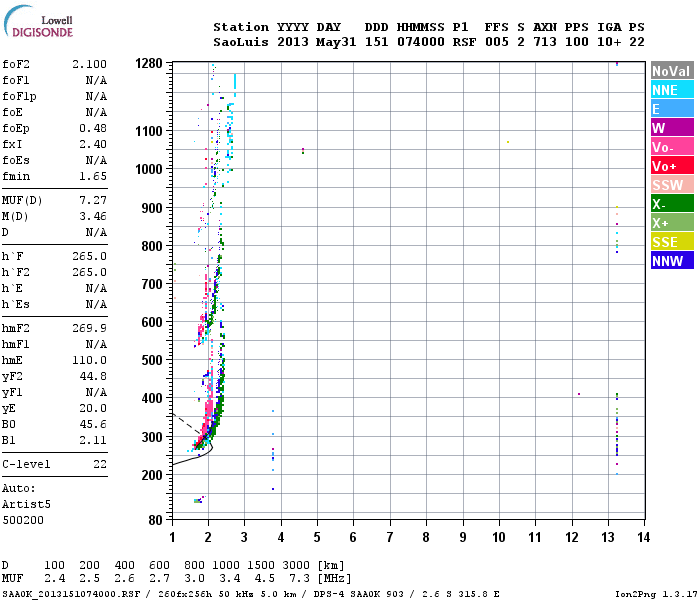The height and width of the screenshot is (600, 700).
Task: Click the NoVal legend swatch
Action: pos(672,71)
